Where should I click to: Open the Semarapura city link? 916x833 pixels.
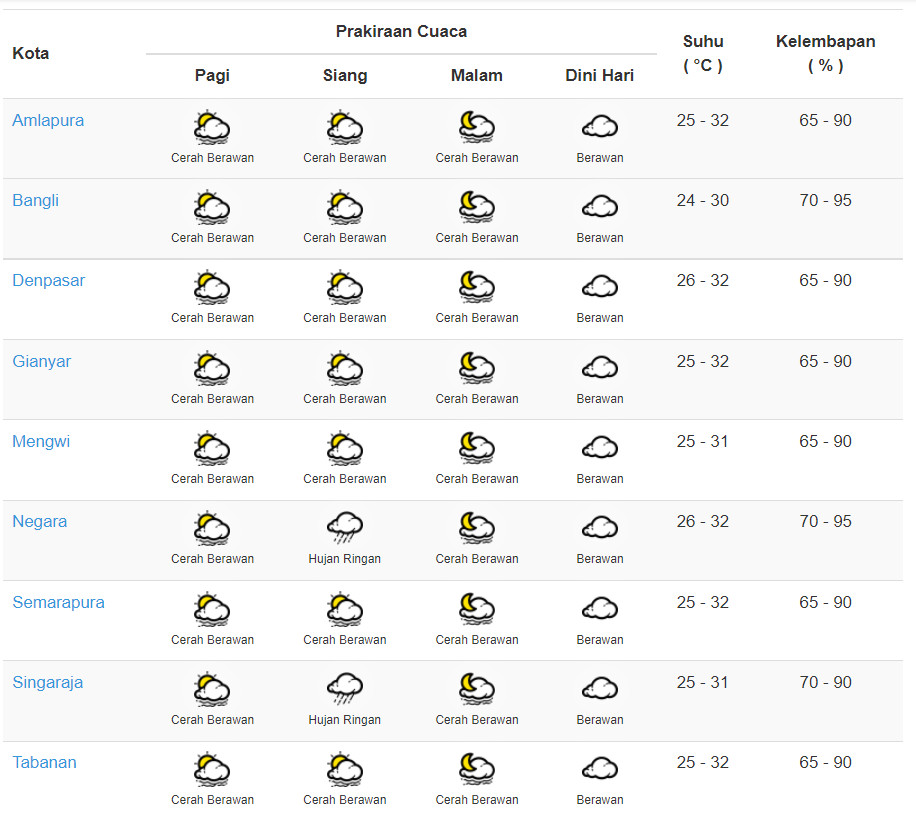point(58,602)
